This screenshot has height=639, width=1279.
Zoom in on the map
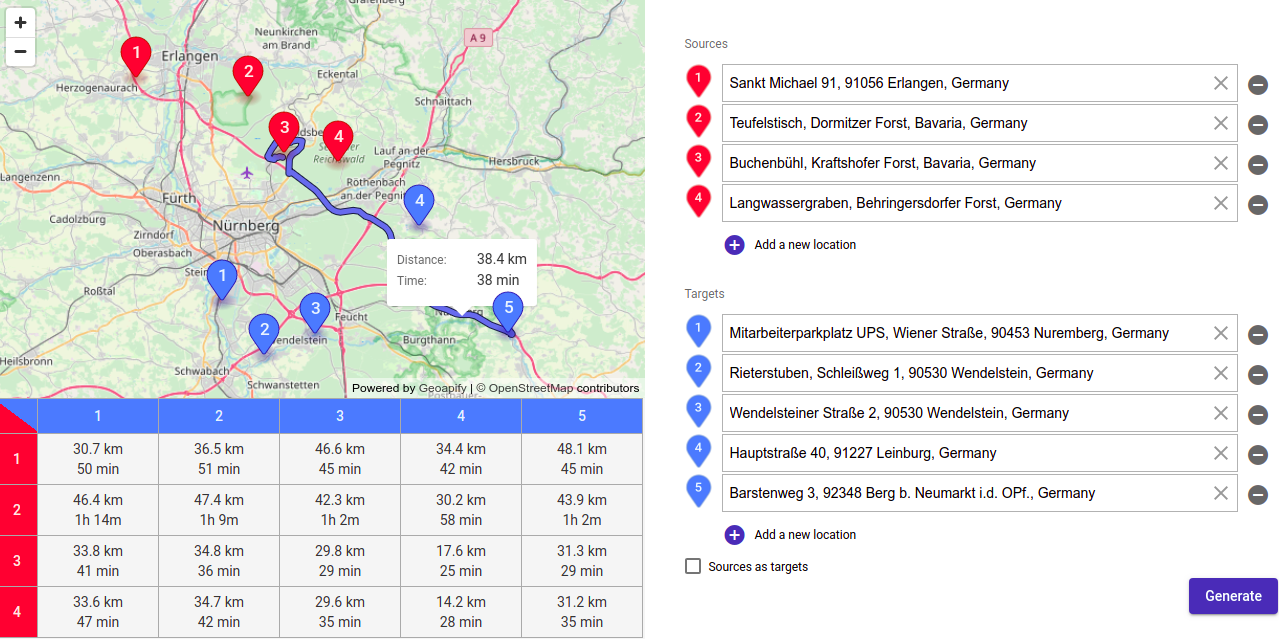click(20, 22)
